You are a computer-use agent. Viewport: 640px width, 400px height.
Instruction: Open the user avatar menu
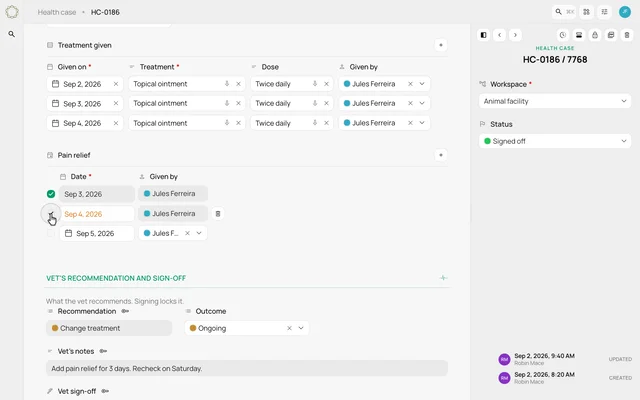click(x=624, y=12)
